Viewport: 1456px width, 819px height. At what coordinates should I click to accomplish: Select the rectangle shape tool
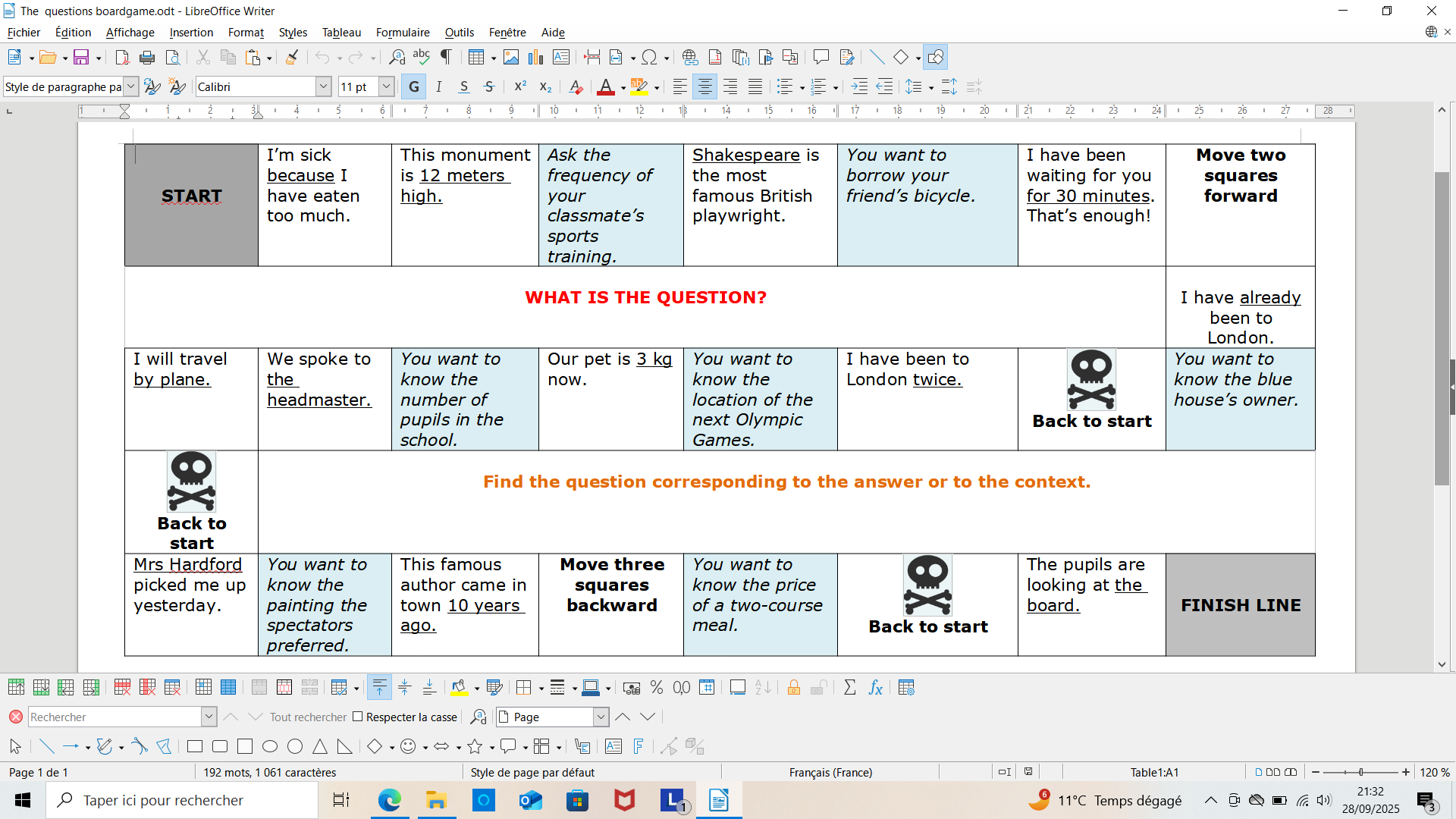point(195,746)
